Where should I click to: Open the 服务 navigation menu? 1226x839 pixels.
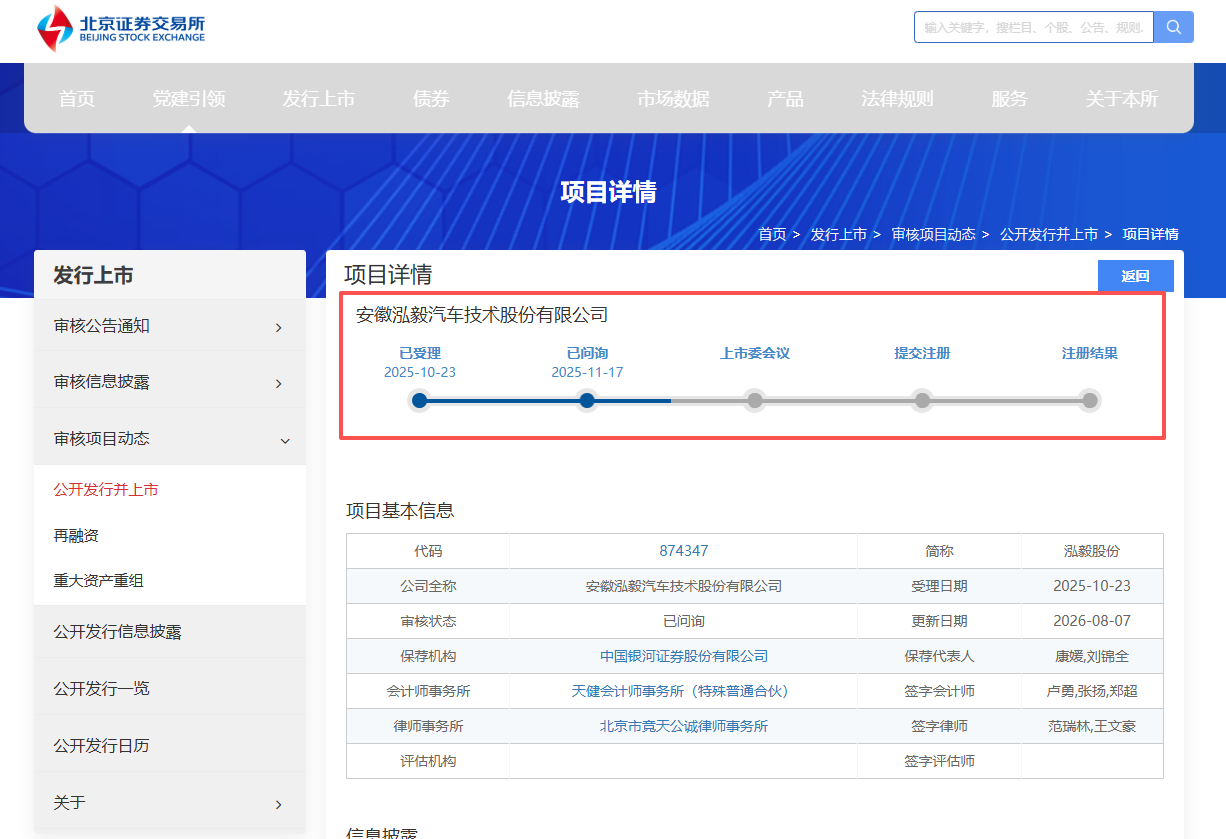1009,98
